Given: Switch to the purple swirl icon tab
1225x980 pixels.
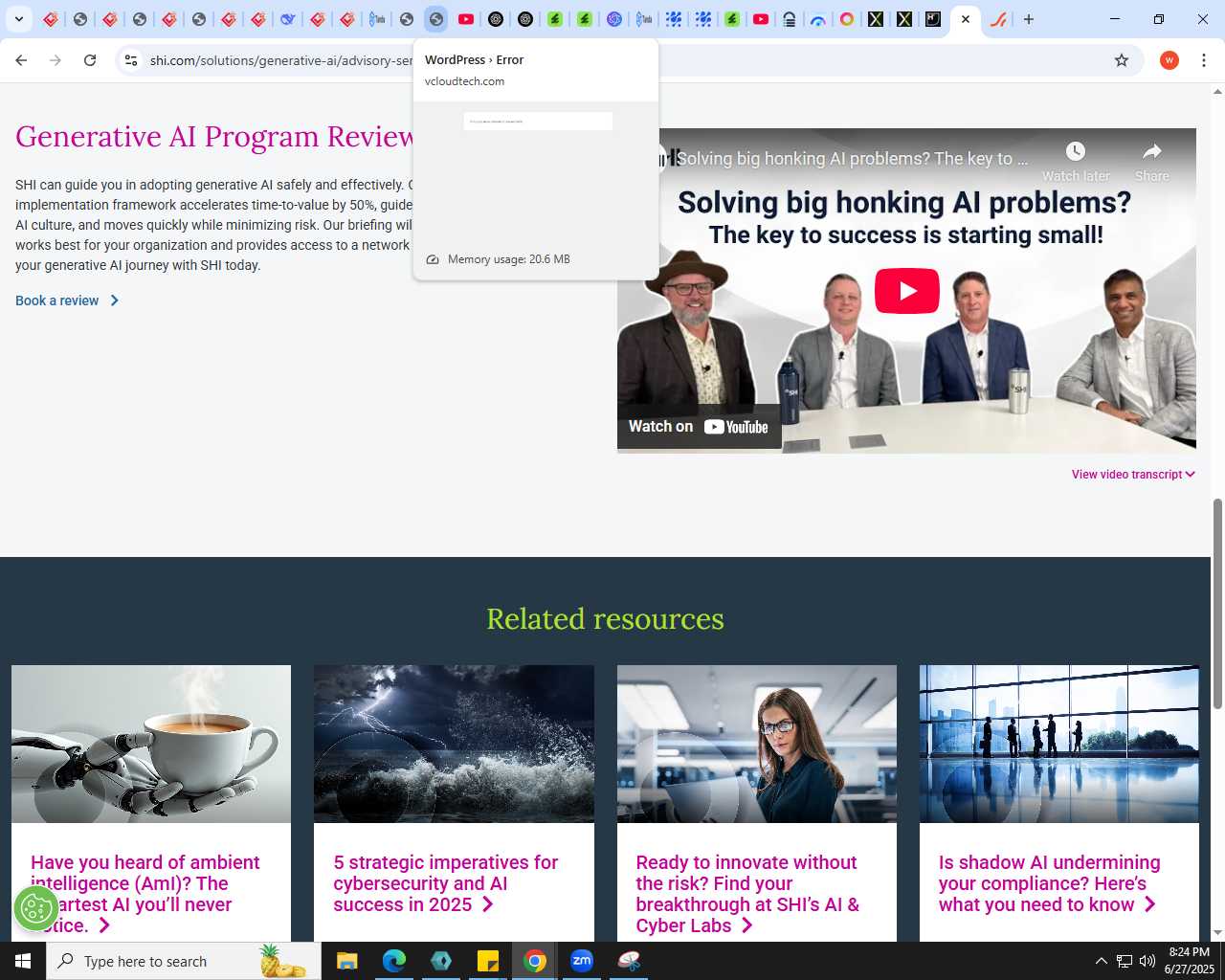Looking at the screenshot, I should (614, 19).
